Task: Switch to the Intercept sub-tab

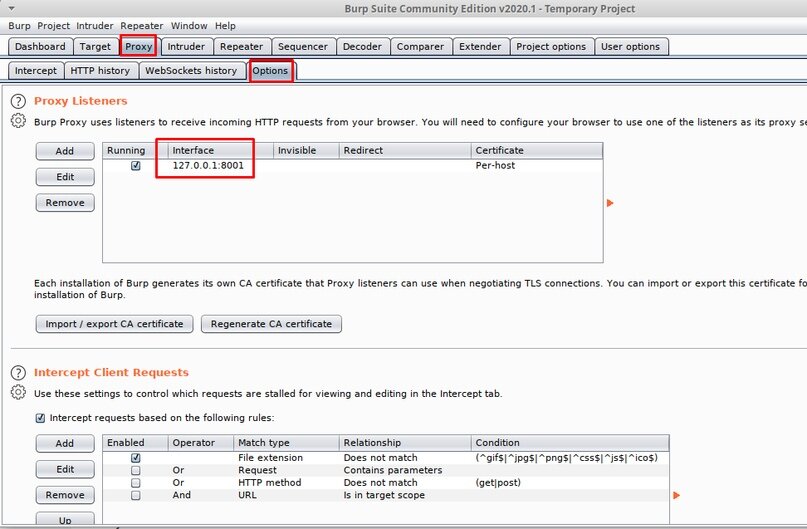Action: 36,70
